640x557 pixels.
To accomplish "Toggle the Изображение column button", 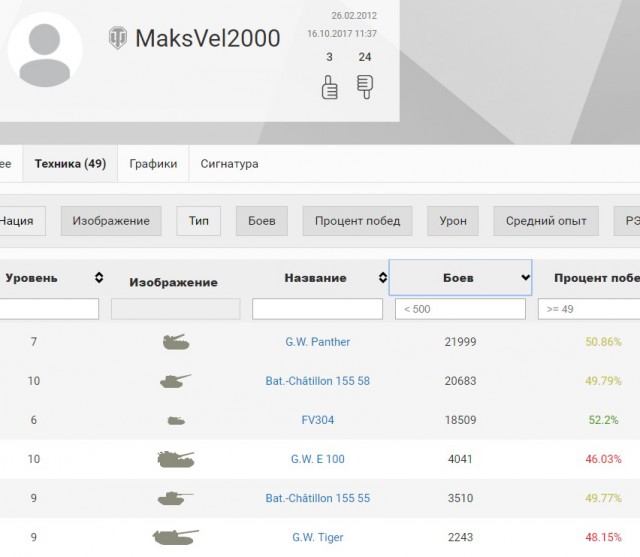I will click(111, 221).
